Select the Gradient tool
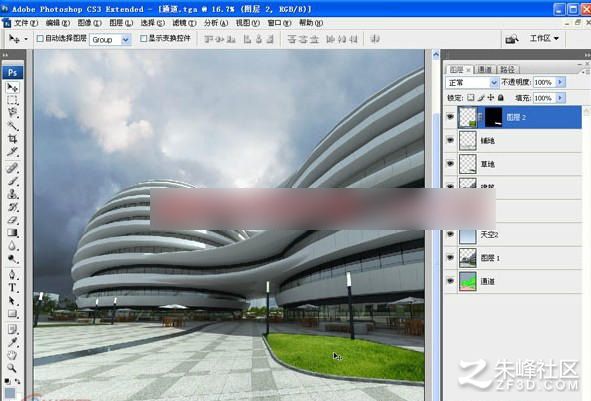This screenshot has width=591, height=401. [x=12, y=233]
